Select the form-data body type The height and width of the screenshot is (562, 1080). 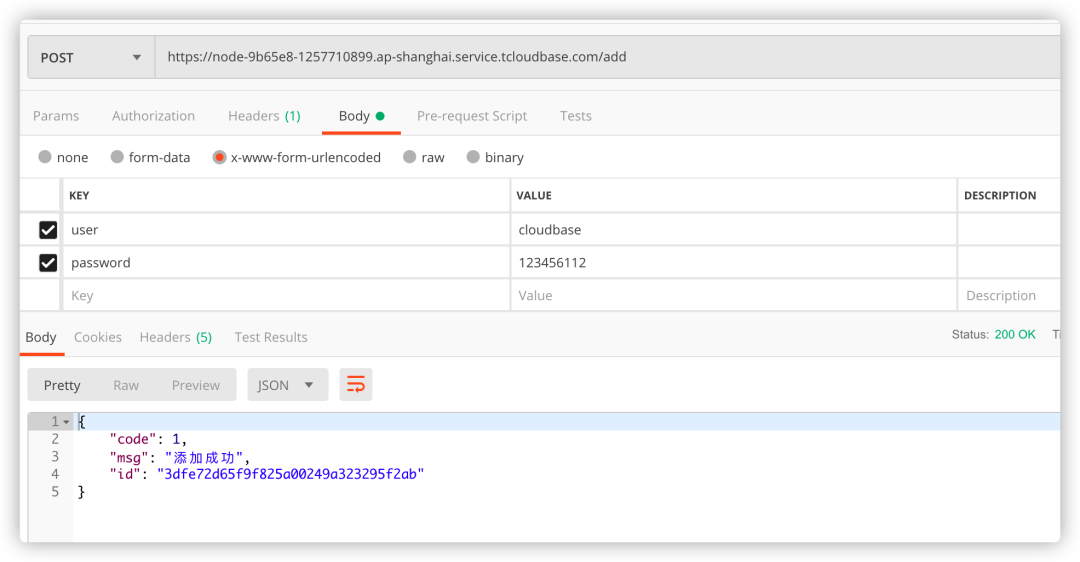(x=150, y=157)
